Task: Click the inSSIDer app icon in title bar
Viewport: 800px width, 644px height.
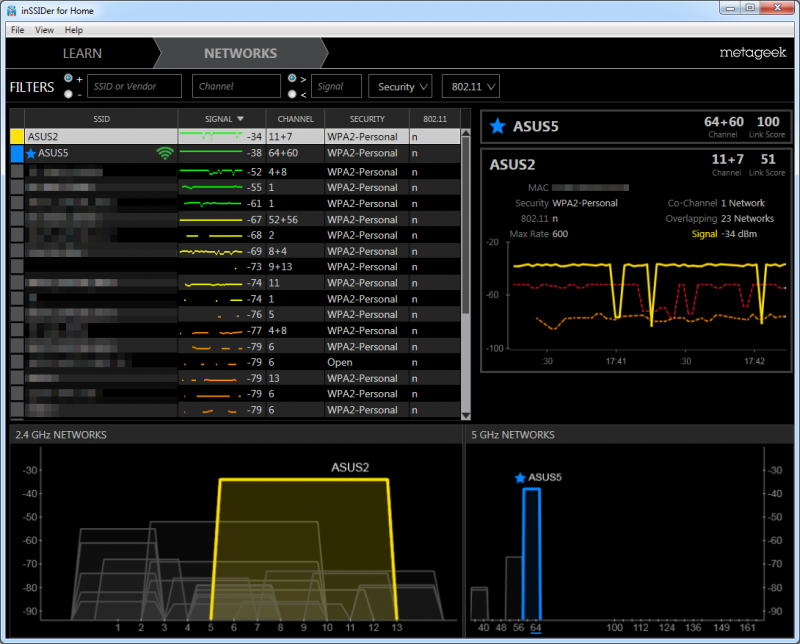Action: pos(11,10)
